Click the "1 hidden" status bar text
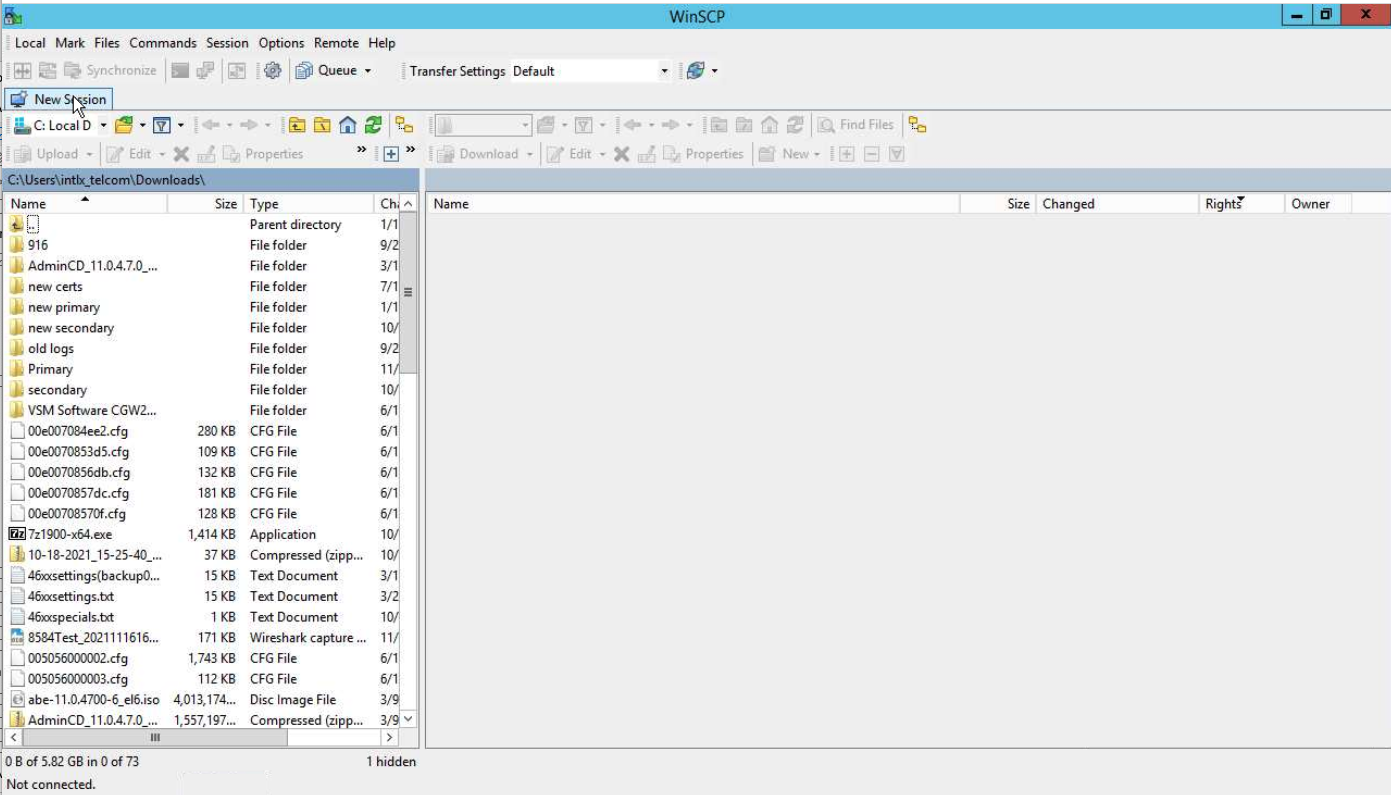Viewport: 1391px width, 795px height. [391, 762]
